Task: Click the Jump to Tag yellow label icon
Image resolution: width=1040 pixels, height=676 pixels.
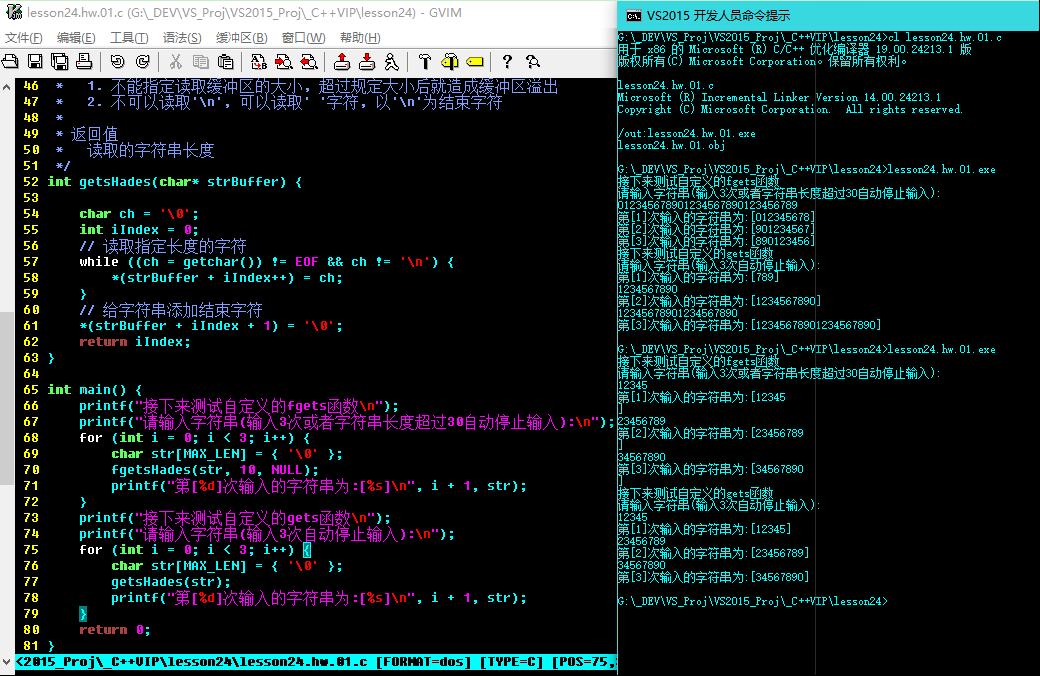Action: 474,62
